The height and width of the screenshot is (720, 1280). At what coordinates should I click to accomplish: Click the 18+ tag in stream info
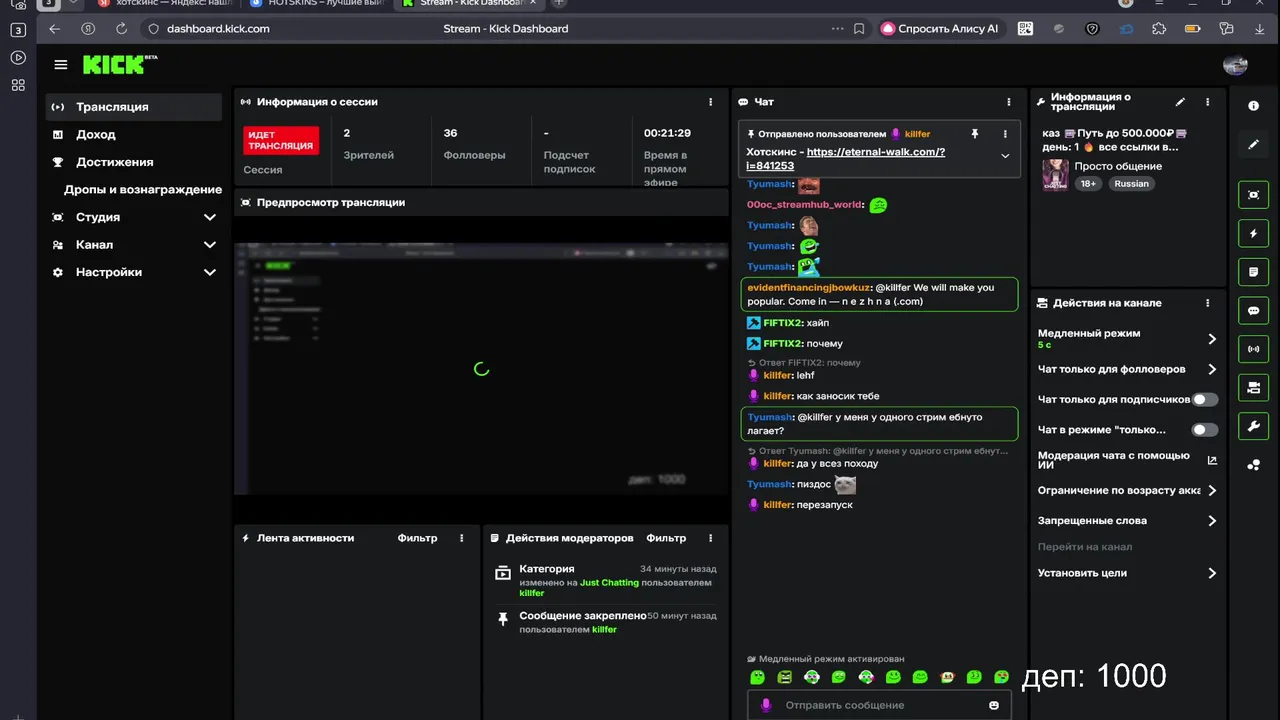click(x=1087, y=184)
